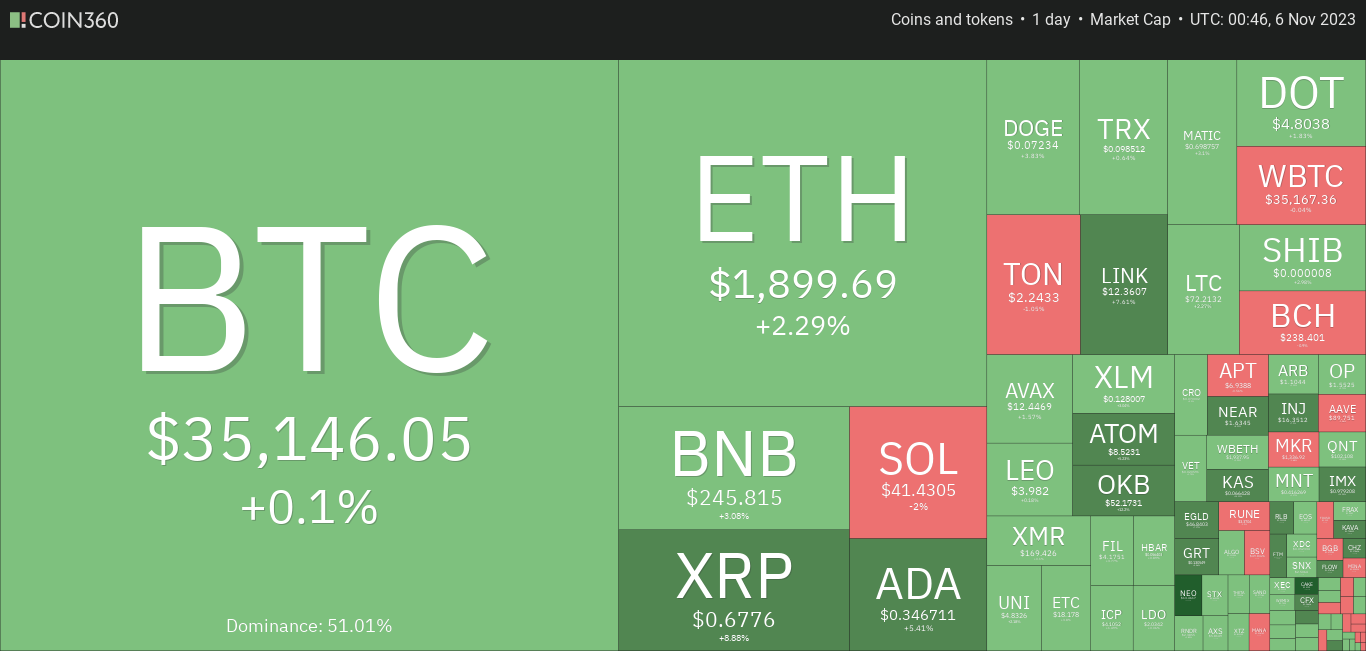Screen dimensions: 1366x651
Task: Click the DOGE tile
Action: [1033, 137]
